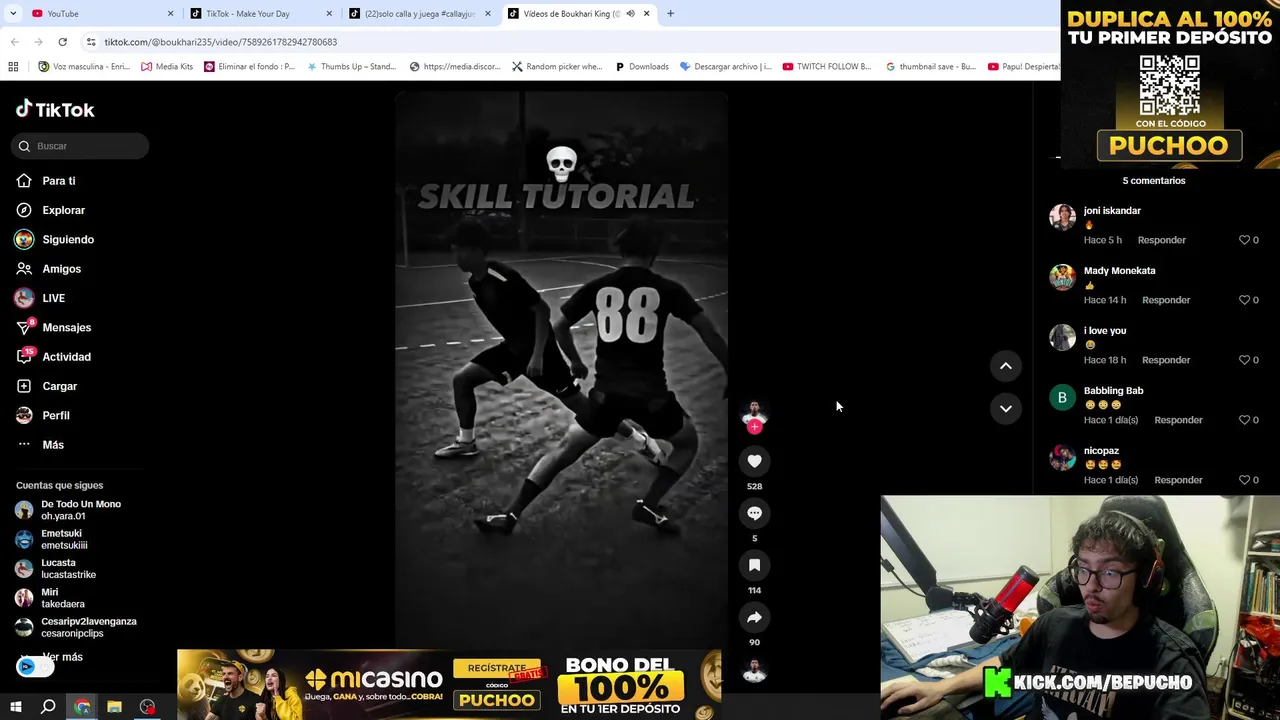This screenshot has height=720, width=1280.
Task: Open the TWITCH FOLLOW bookmark
Action: (x=827, y=66)
